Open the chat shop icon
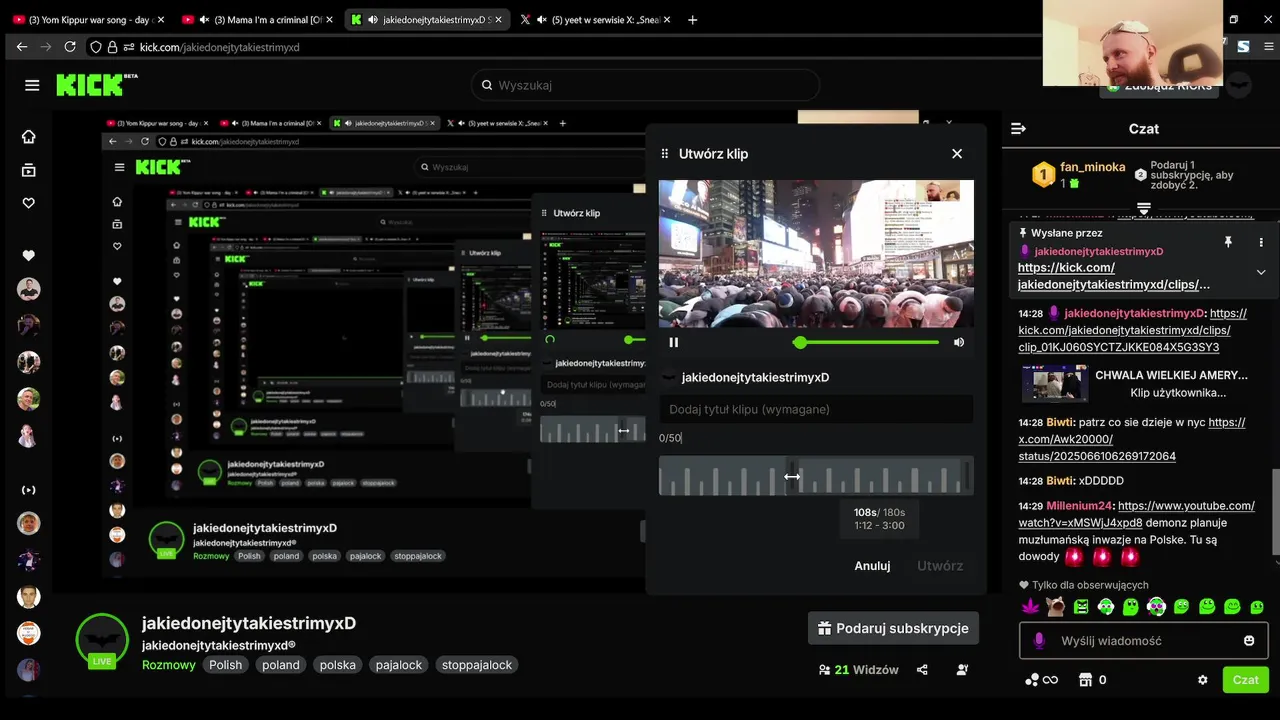1280x720 pixels. click(x=1085, y=680)
